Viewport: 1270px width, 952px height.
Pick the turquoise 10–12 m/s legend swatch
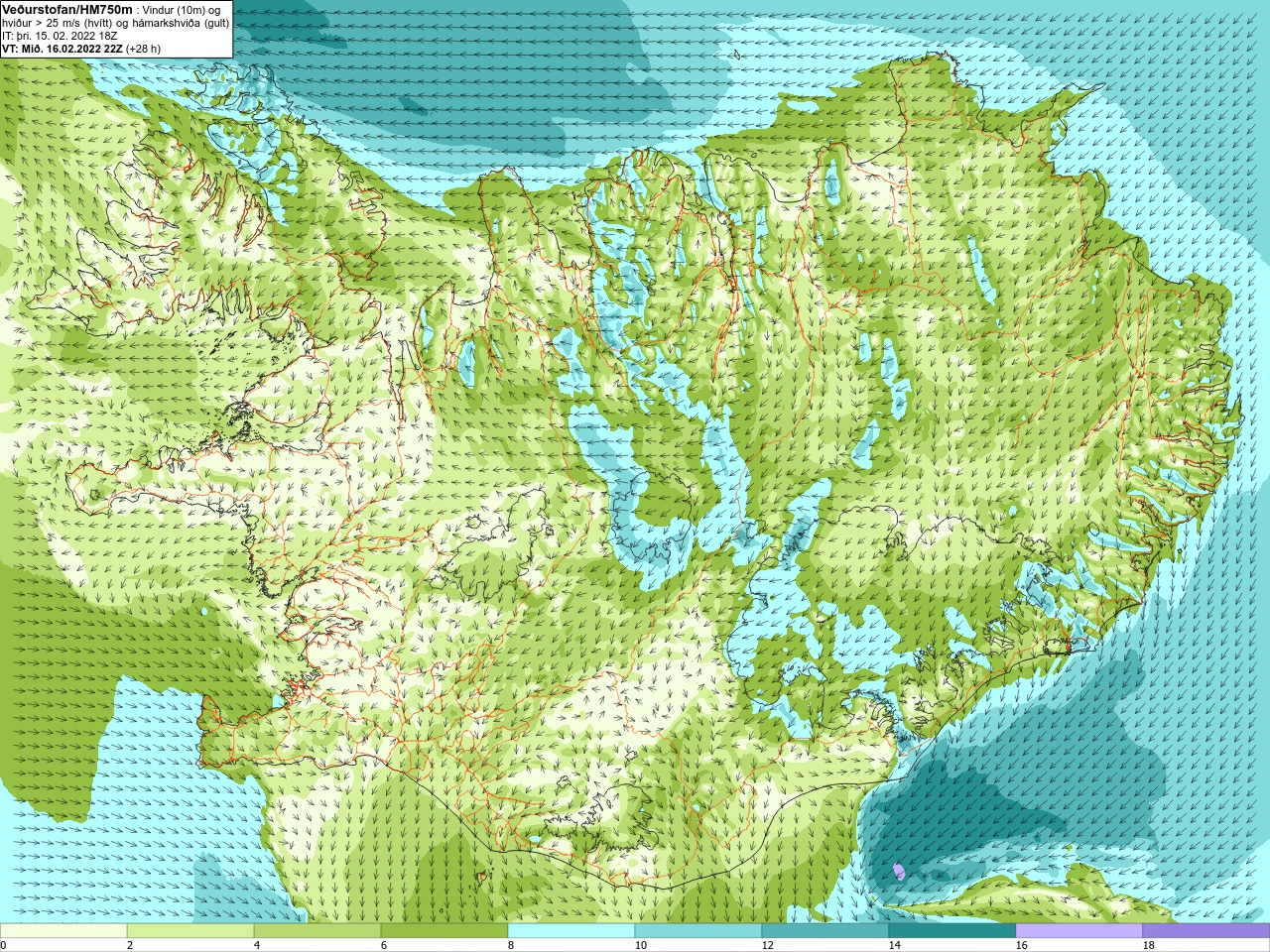pos(698,931)
